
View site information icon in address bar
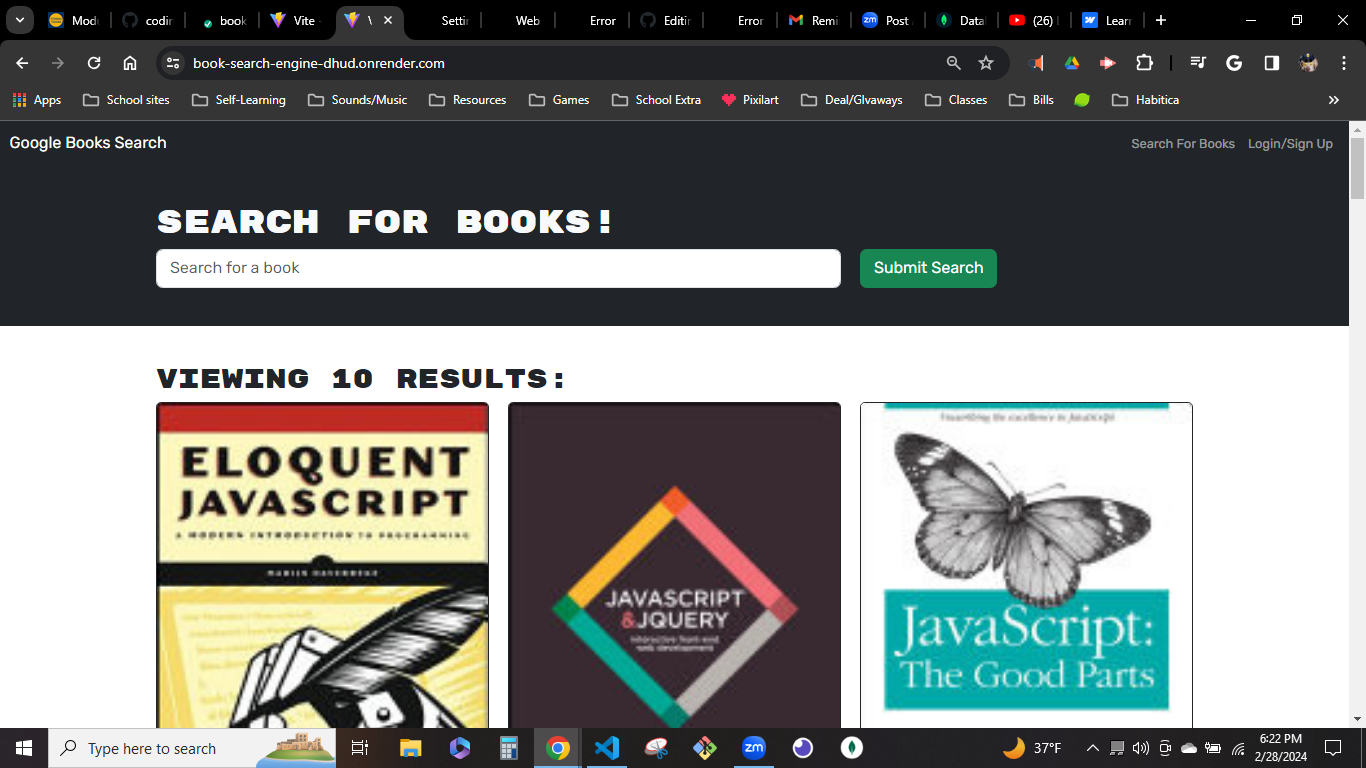[x=173, y=63]
